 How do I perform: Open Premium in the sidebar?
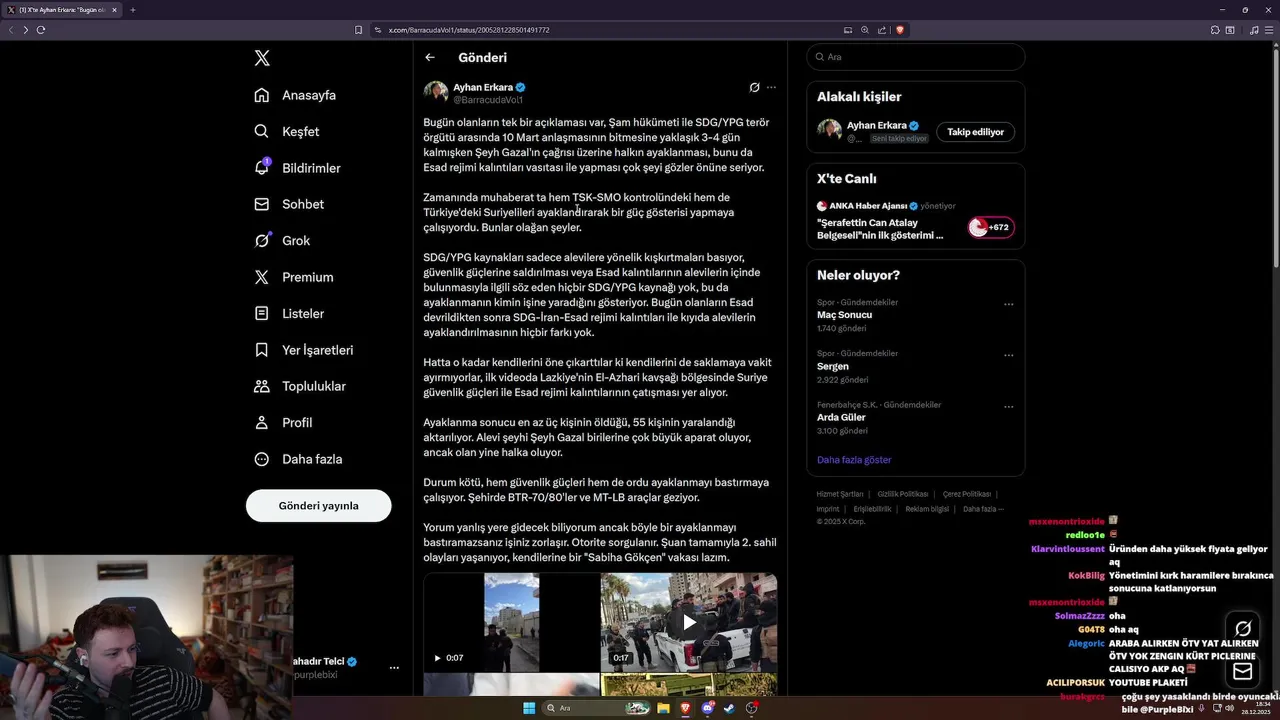click(x=293, y=277)
